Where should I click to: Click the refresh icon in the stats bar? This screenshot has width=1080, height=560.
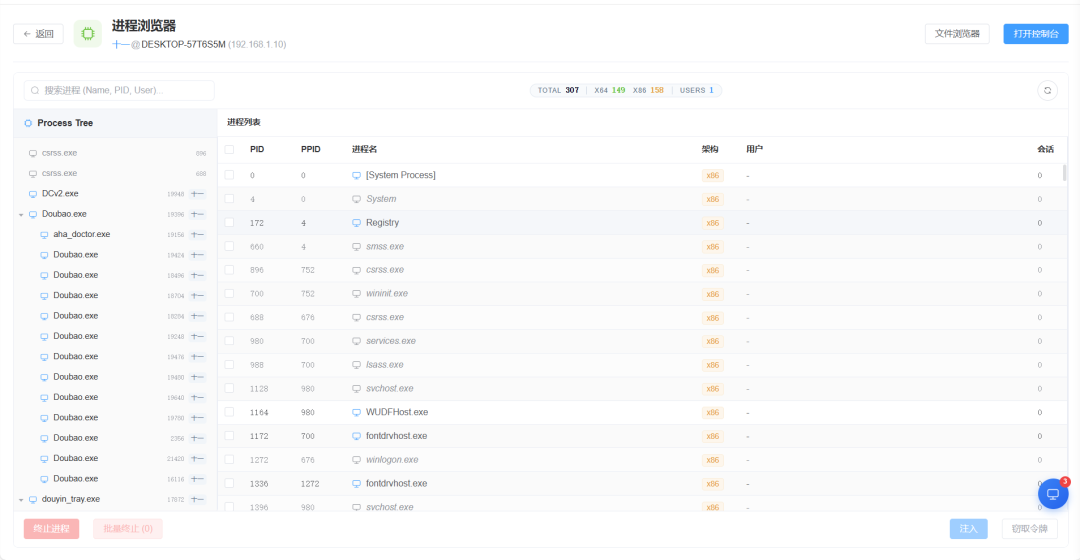[1047, 90]
